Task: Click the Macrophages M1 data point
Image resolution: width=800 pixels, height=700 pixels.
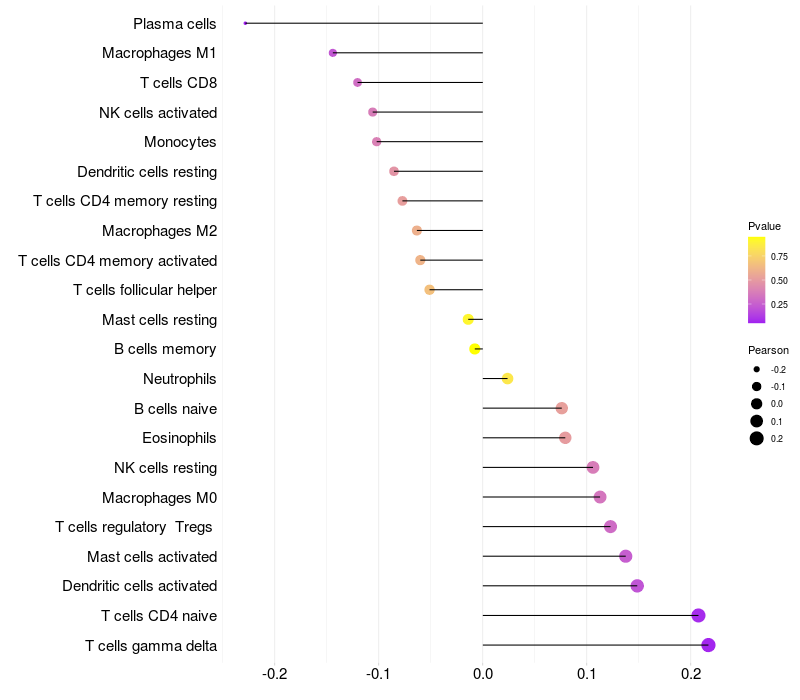Action: tap(333, 53)
